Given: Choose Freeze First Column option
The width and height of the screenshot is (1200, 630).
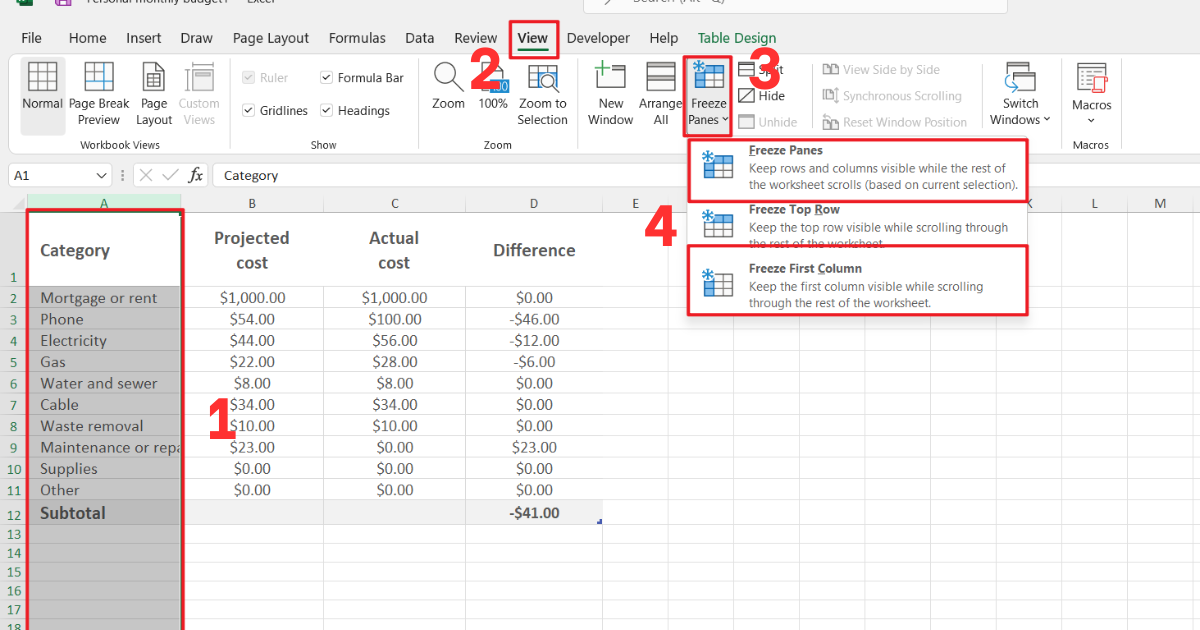Looking at the screenshot, I should [858, 281].
